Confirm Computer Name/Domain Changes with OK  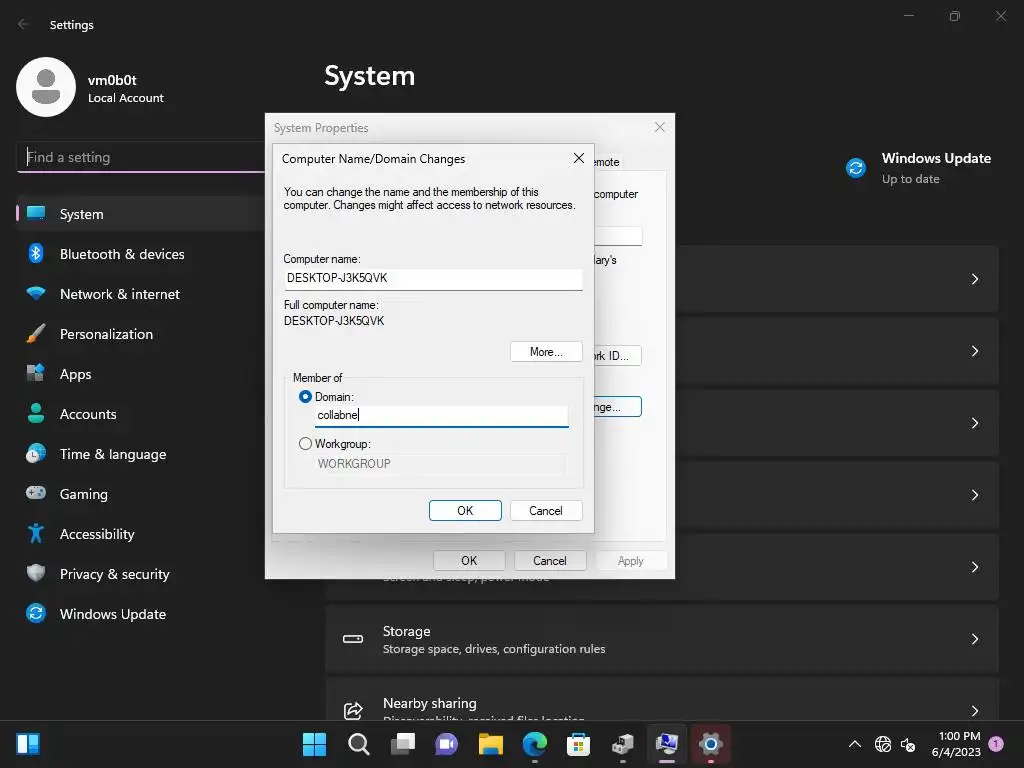click(465, 511)
